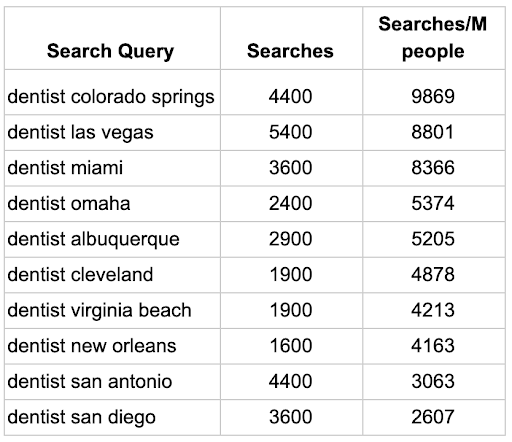
Task: Click the dentist virginia beach cell
Action: [112, 311]
